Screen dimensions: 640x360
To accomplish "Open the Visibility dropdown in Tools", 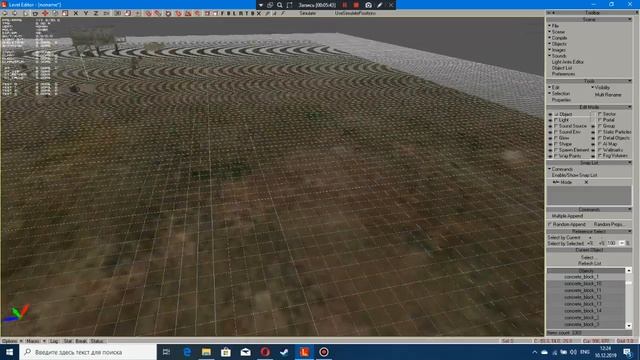I will click(x=602, y=87).
